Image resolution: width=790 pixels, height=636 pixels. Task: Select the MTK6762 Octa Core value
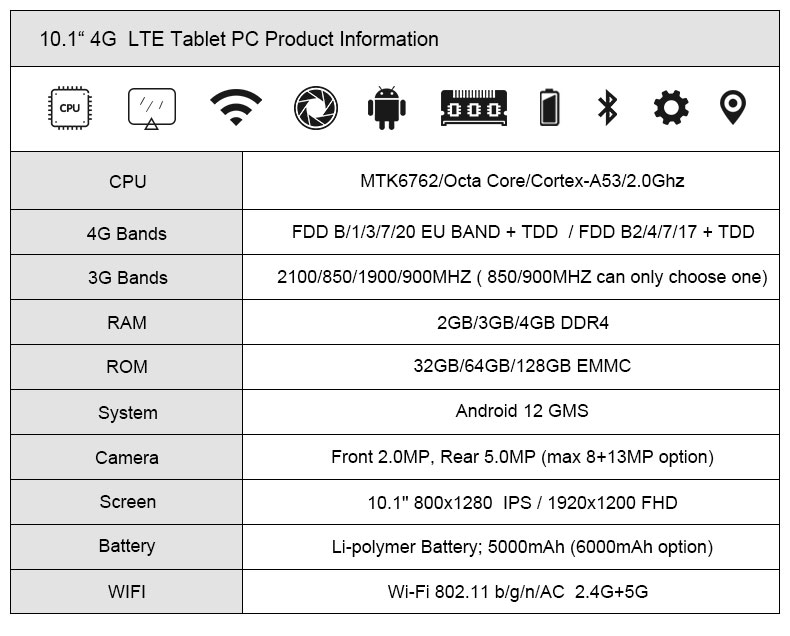click(x=522, y=181)
